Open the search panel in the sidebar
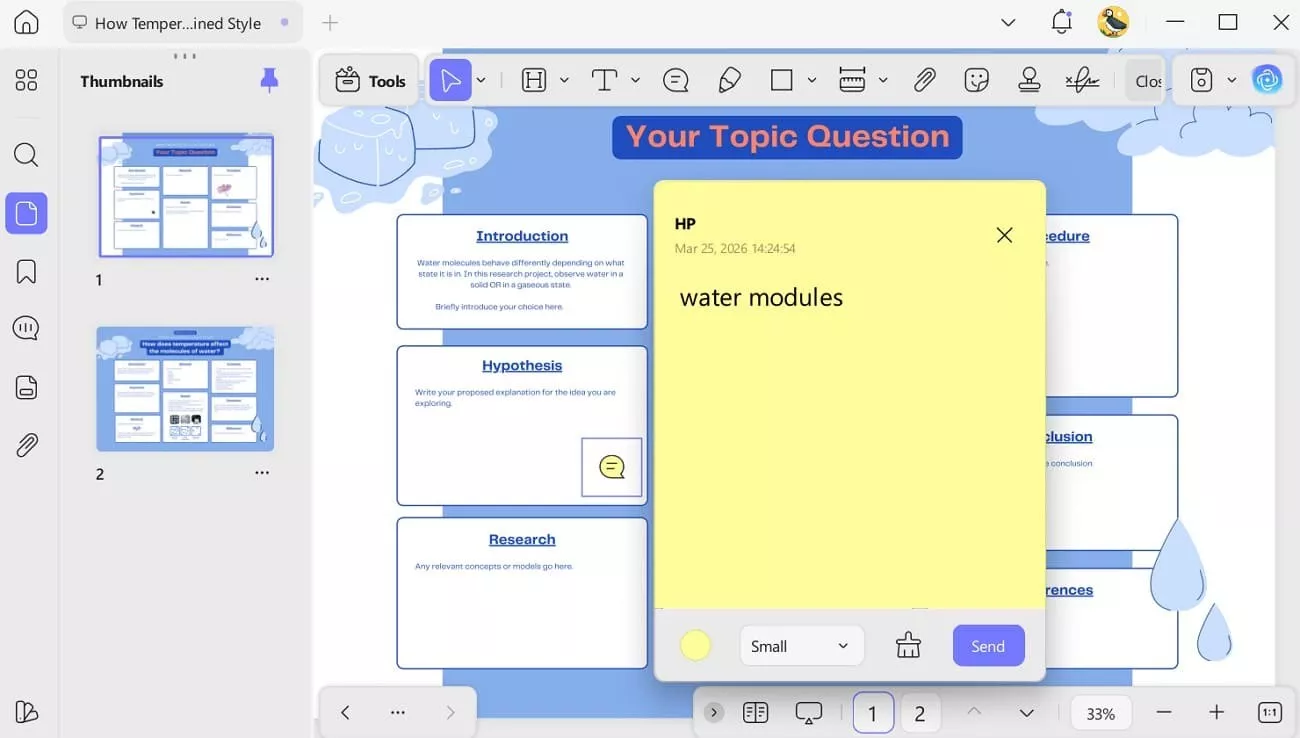Viewport: 1300px width, 738px height. [26, 154]
